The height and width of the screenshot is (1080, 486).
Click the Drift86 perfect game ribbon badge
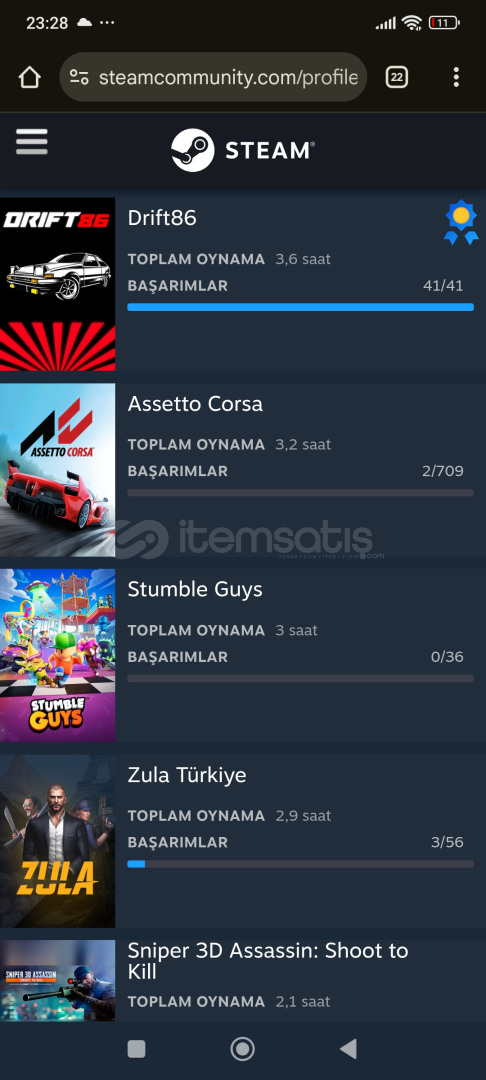[x=461, y=222]
